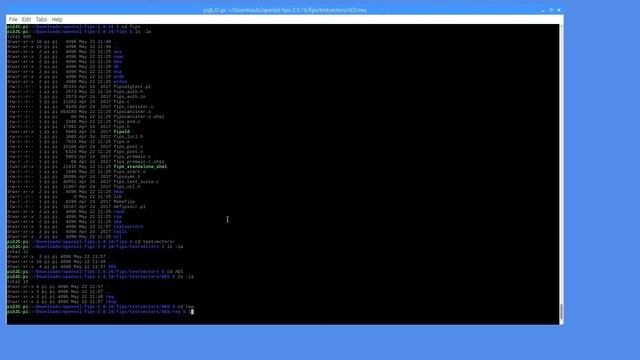Image resolution: width=640 pixels, height=360 pixels.
Task: Click the 'fips_test_suite.c' file name
Action: click(x=136, y=182)
